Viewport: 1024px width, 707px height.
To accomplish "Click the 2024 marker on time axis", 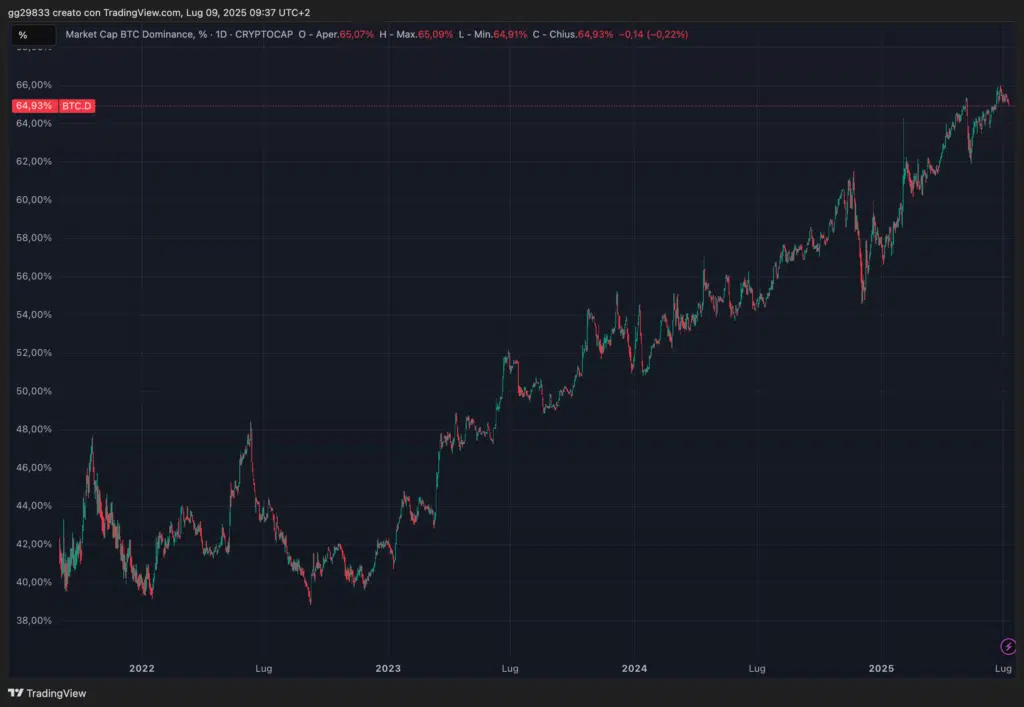I will (x=634, y=668).
